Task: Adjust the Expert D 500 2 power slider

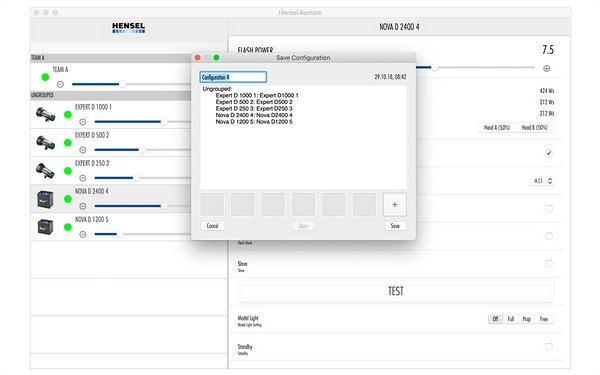Action: pyautogui.click(x=142, y=150)
